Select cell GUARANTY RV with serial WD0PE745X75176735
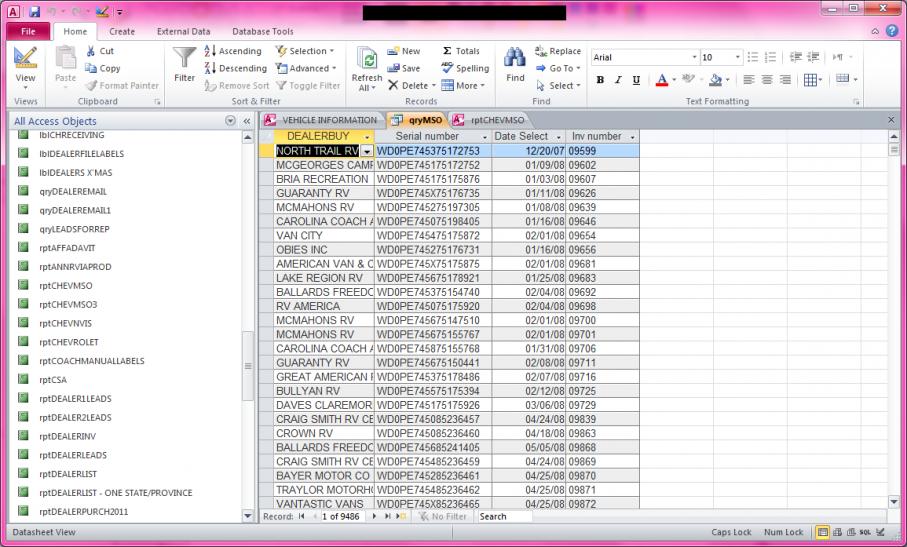The image size is (907, 547). [324, 193]
